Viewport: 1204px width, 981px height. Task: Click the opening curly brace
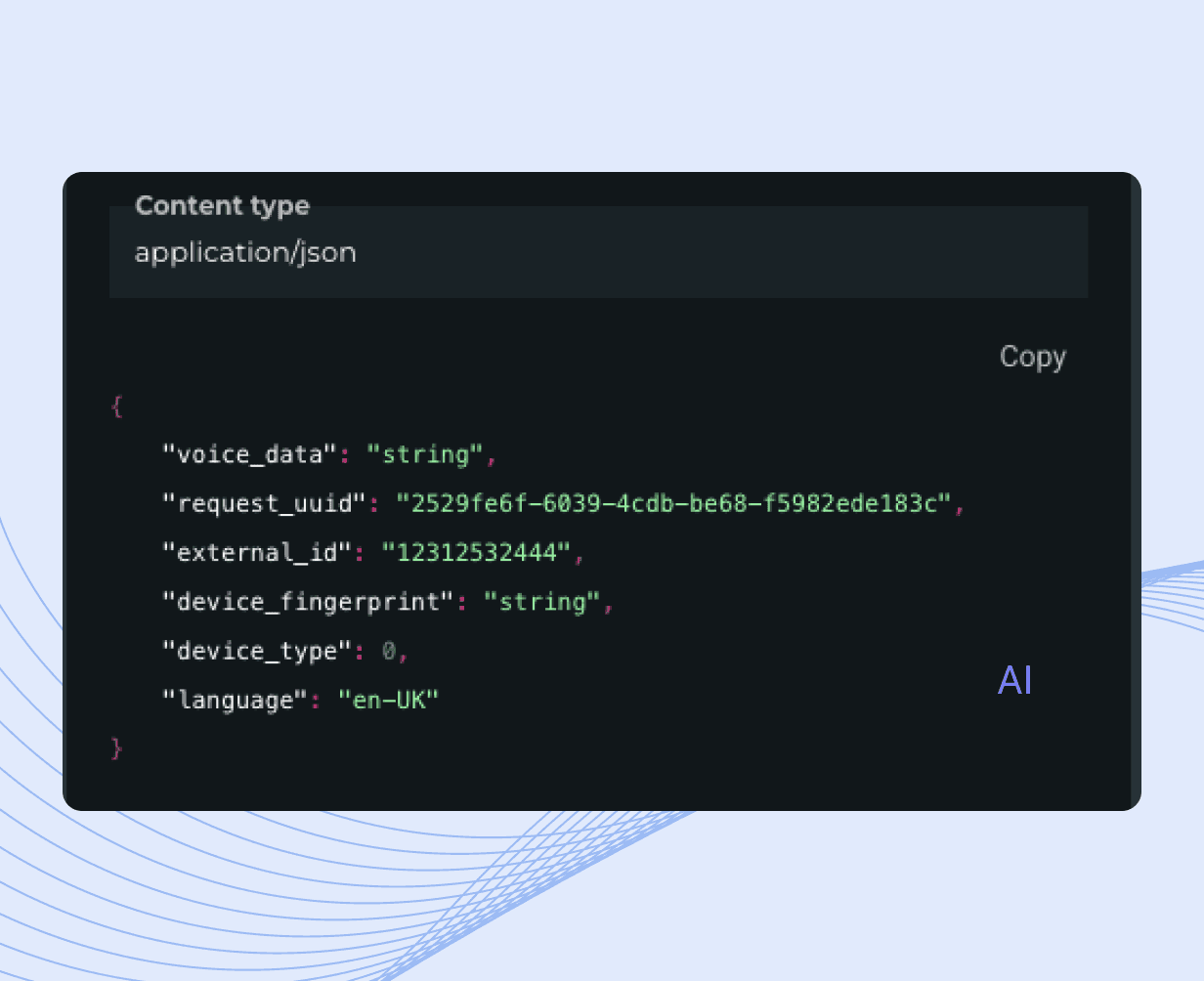pyautogui.click(x=117, y=405)
